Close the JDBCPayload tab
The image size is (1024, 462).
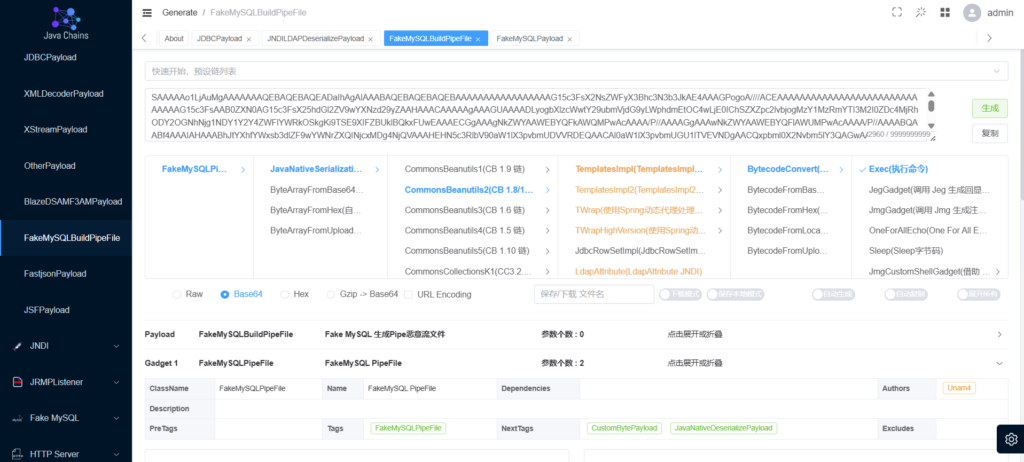coord(251,39)
